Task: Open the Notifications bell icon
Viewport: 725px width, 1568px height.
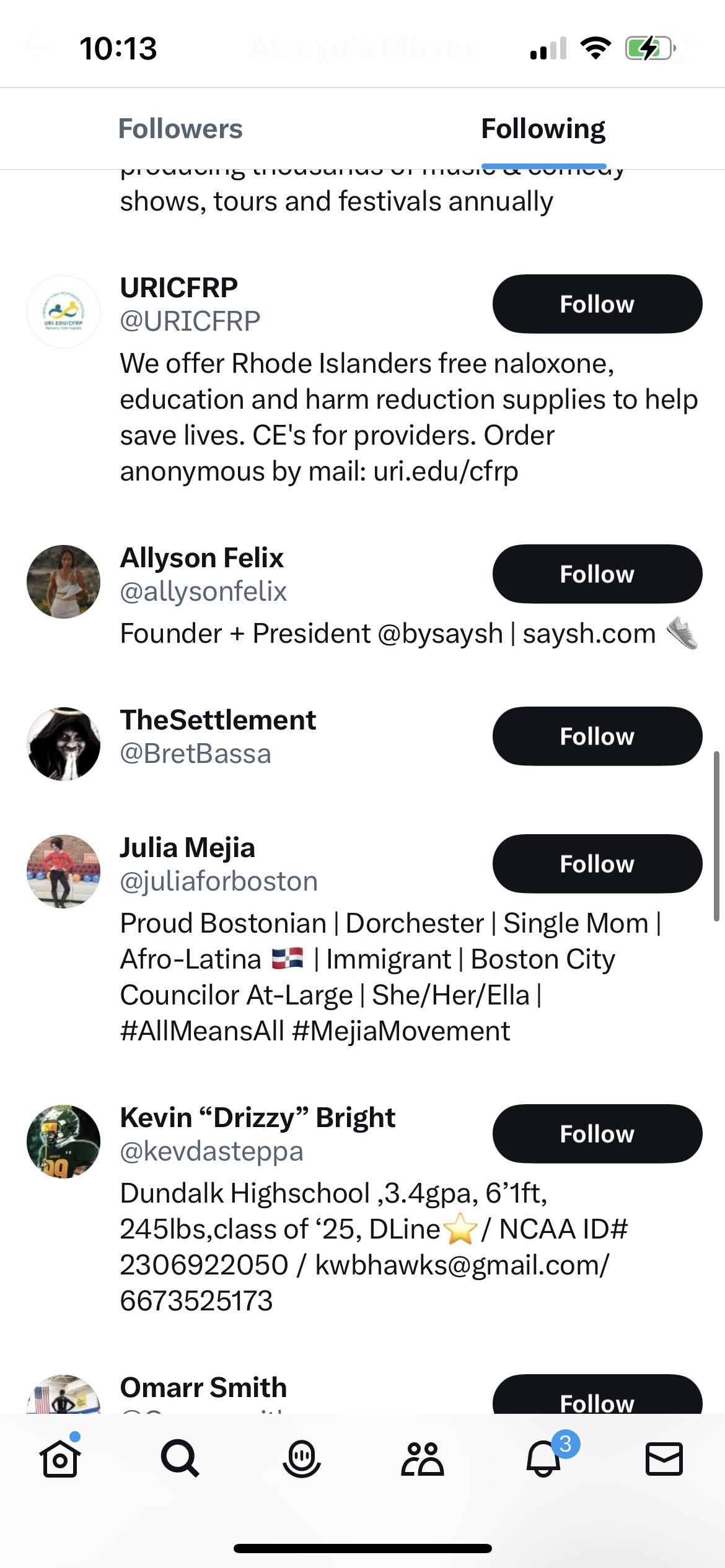Action: point(544,1459)
